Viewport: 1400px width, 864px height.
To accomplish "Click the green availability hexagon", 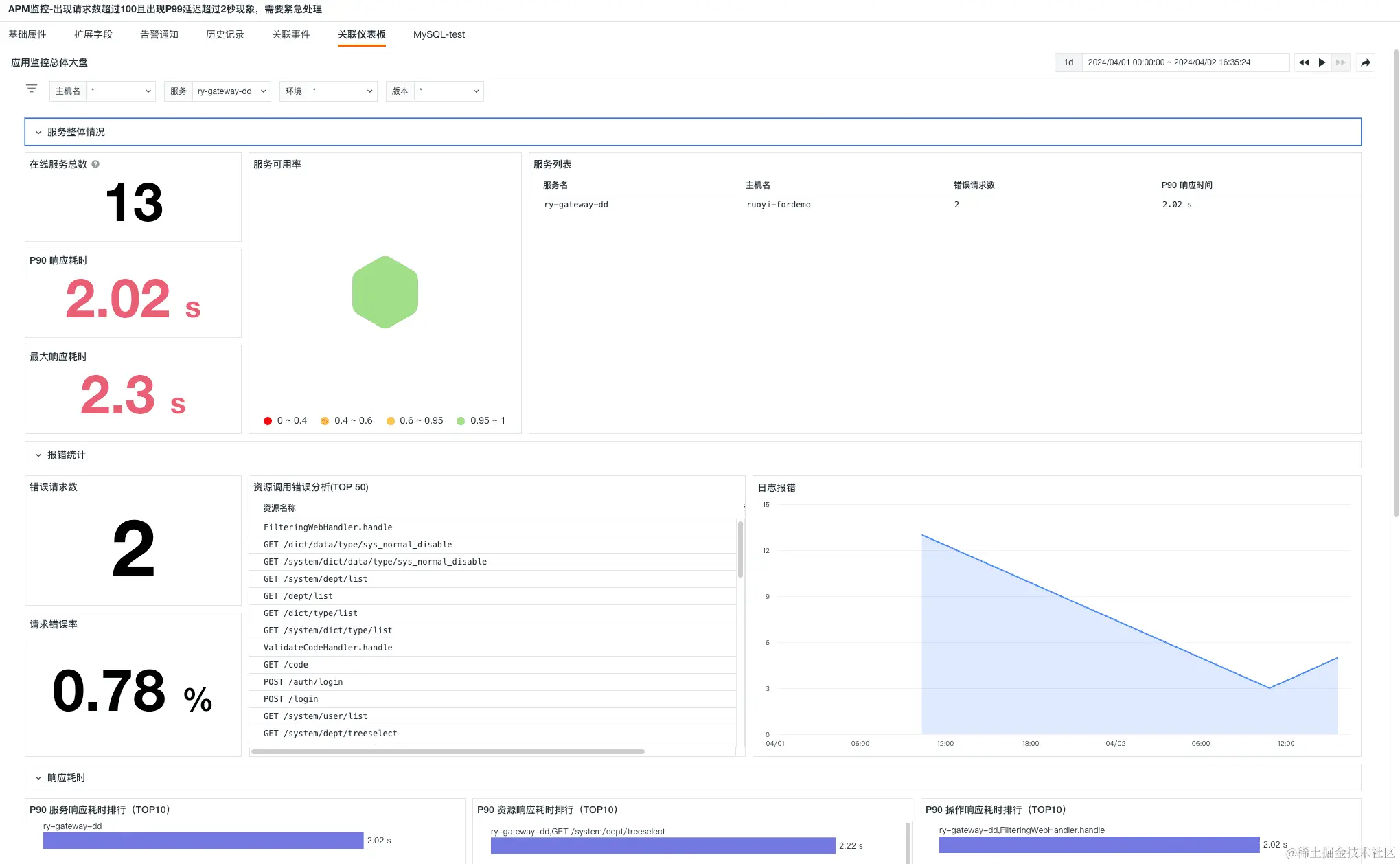I will click(x=385, y=293).
